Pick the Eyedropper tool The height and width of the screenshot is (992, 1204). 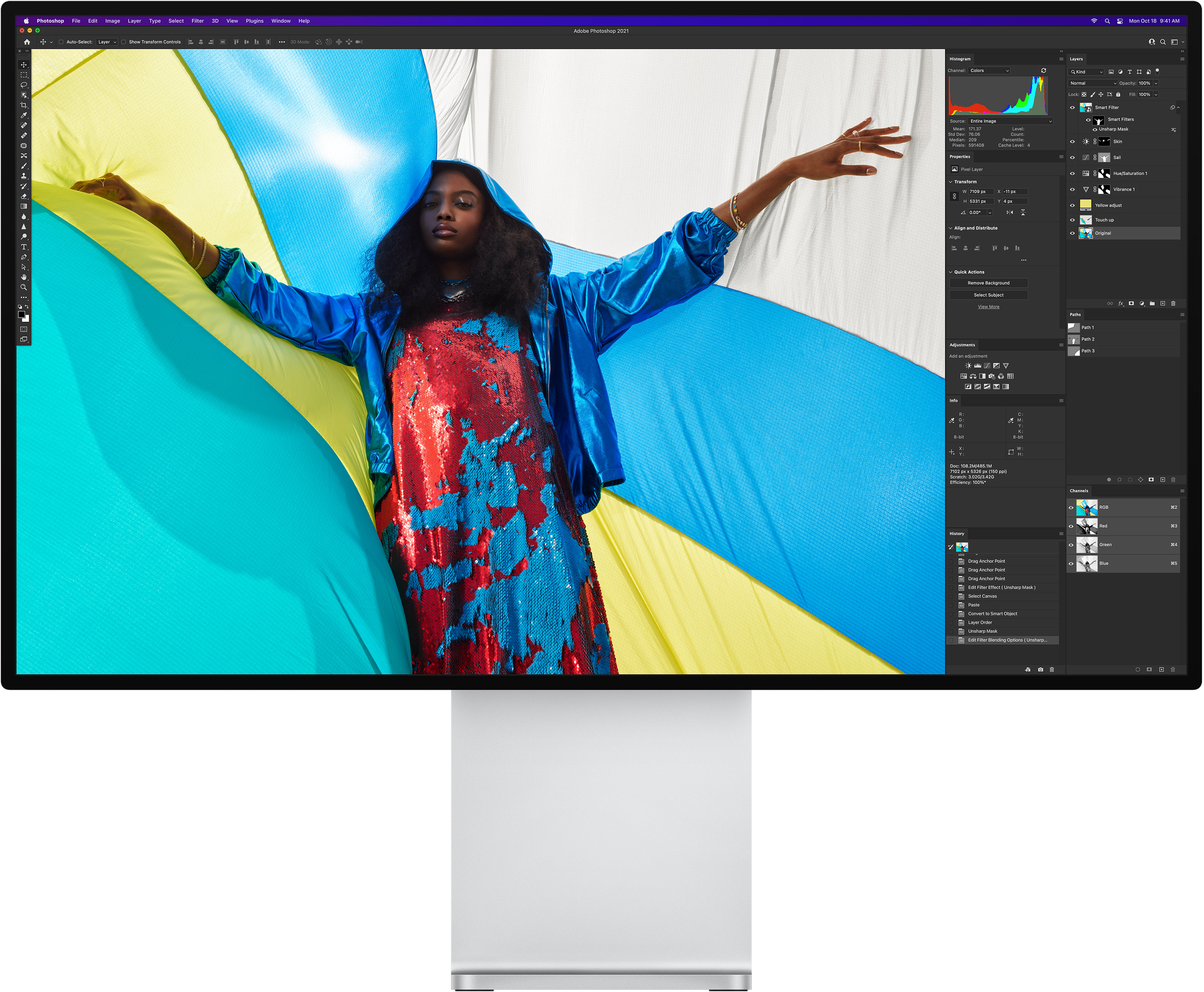click(23, 115)
